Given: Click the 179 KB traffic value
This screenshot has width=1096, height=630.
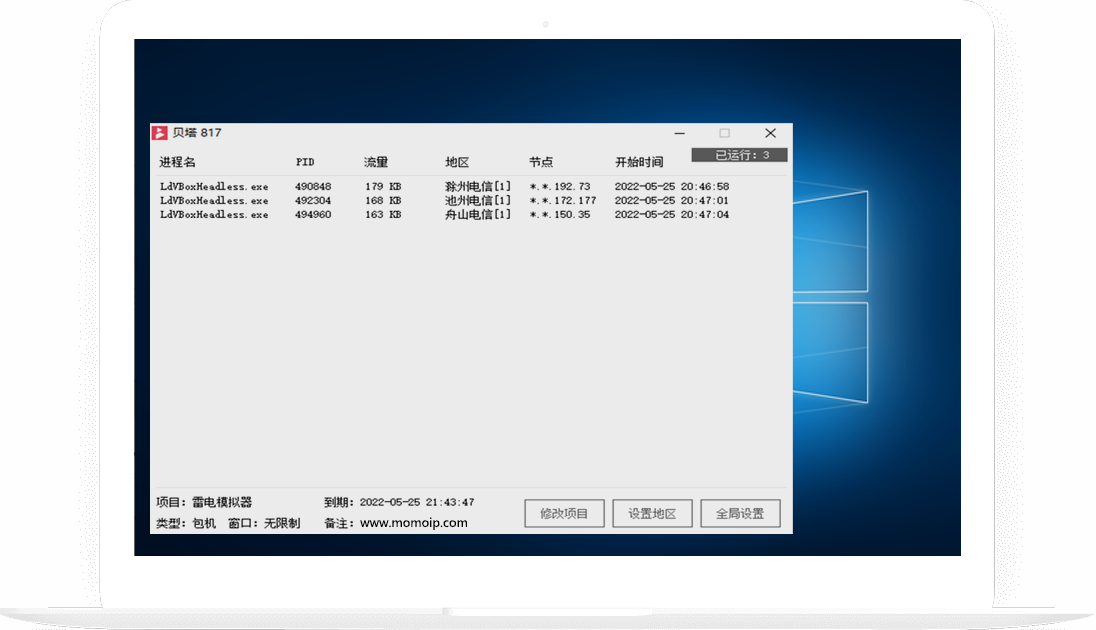Looking at the screenshot, I should (383, 187).
